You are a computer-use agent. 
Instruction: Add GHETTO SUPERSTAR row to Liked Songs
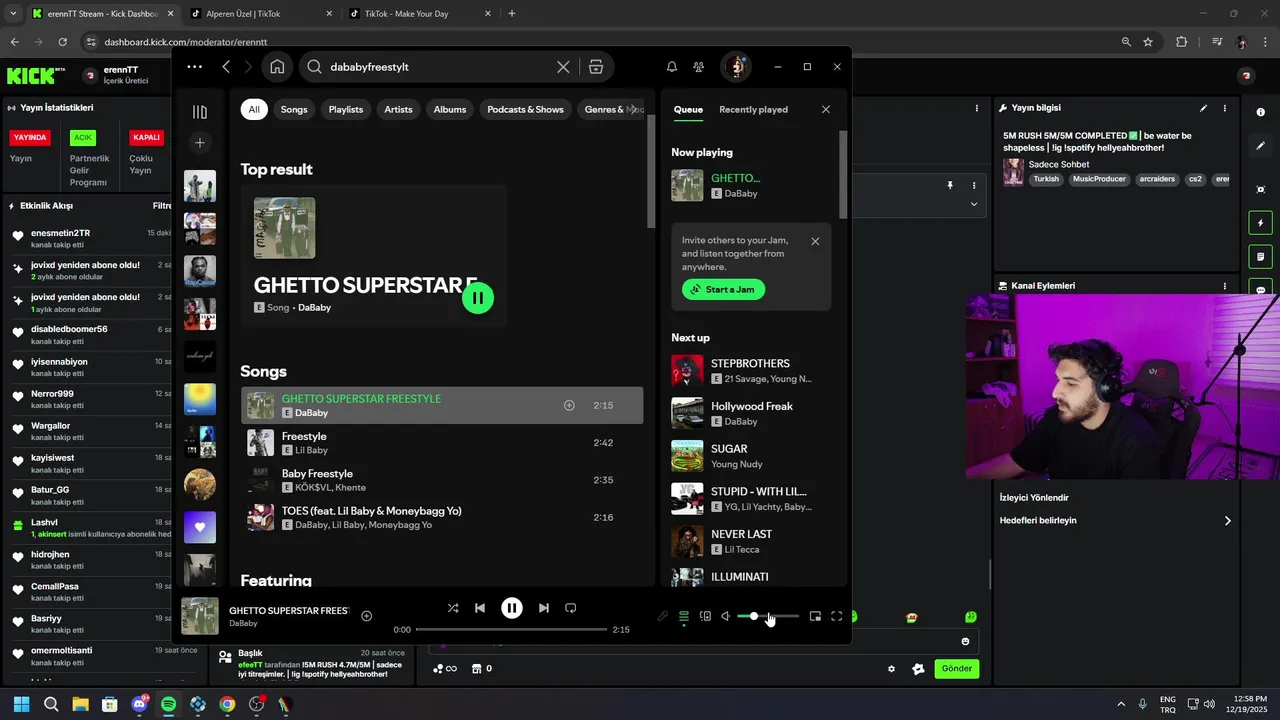coord(569,405)
